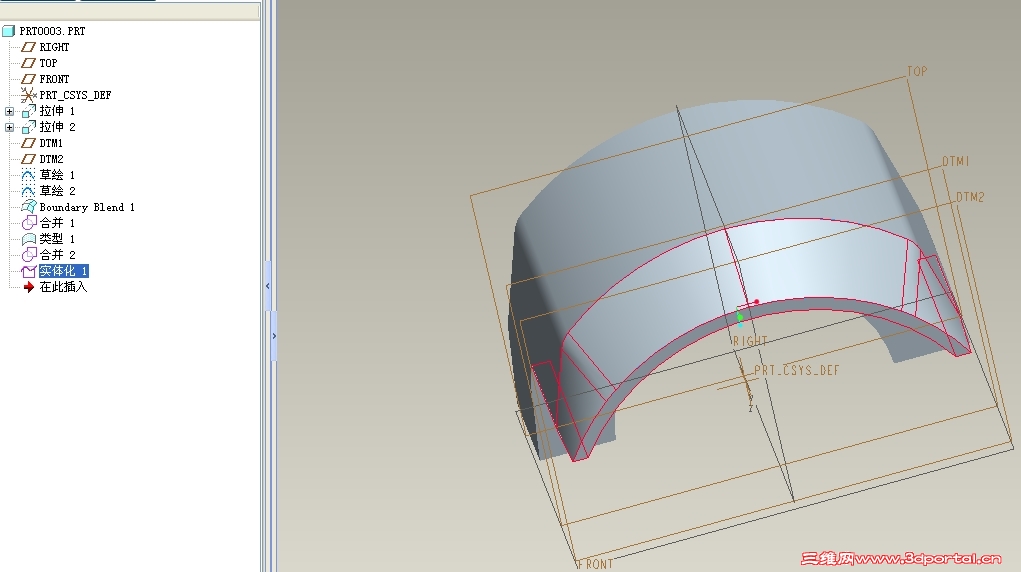Collapse model tree panel with left arrow
1021x572 pixels.
coord(268,286)
